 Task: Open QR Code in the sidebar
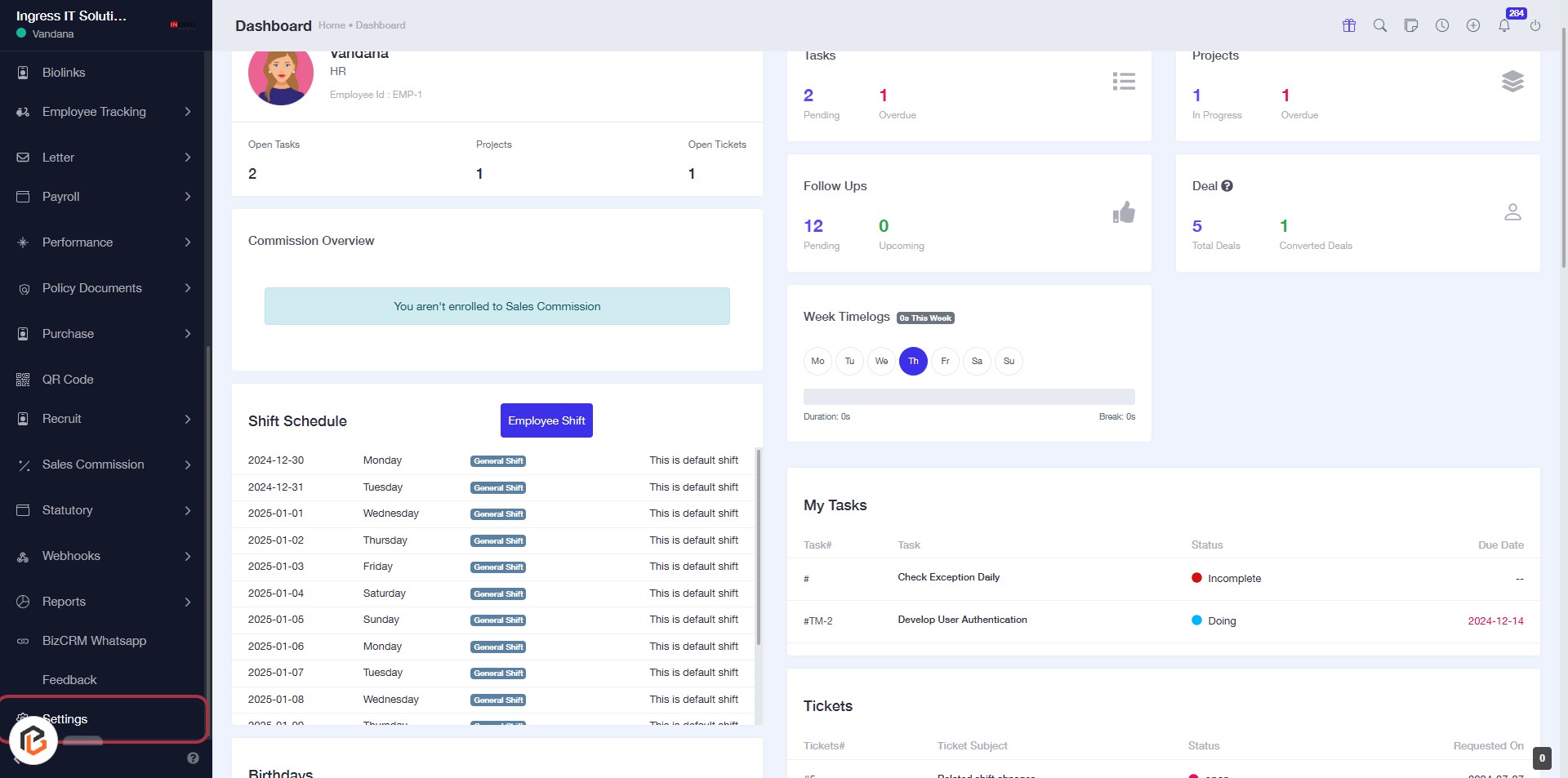(x=68, y=380)
